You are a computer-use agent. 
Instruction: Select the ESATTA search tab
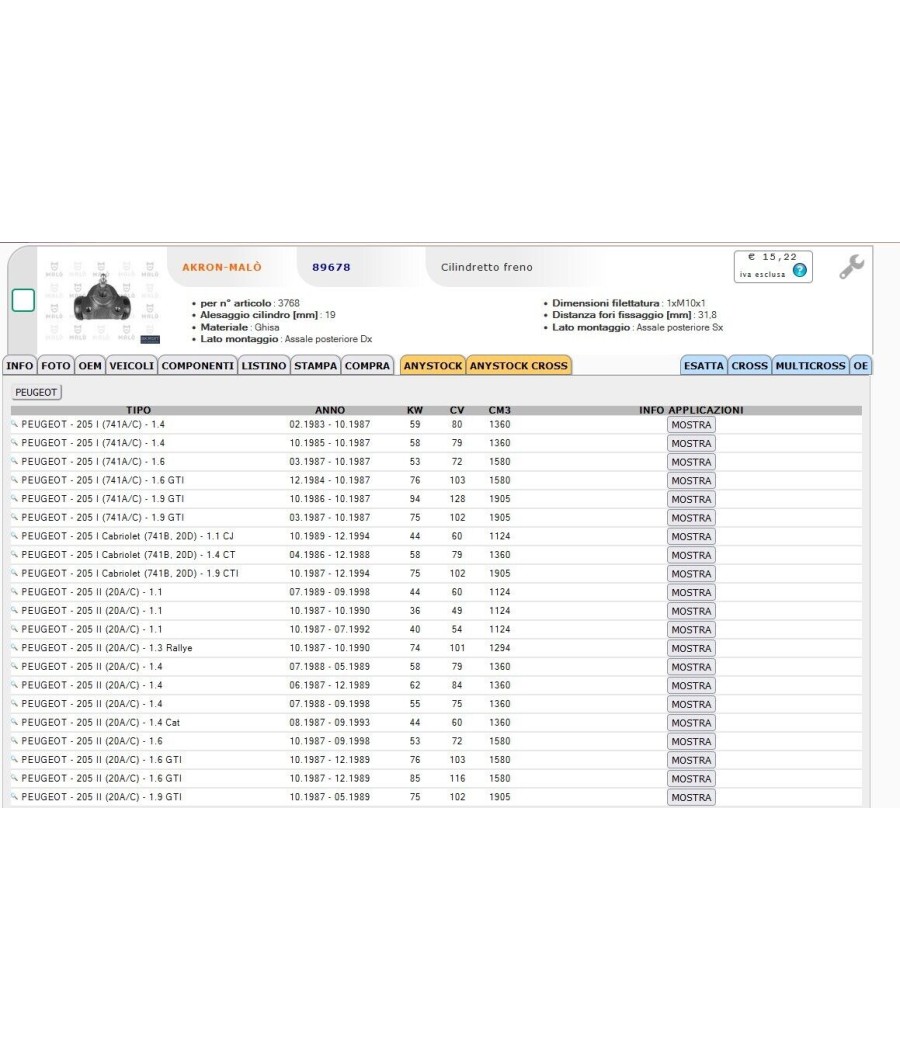704,366
